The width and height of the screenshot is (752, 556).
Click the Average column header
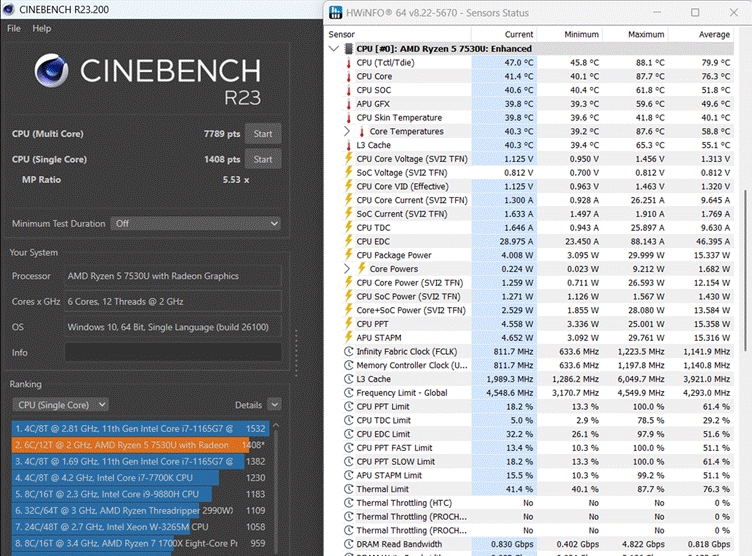tap(701, 35)
